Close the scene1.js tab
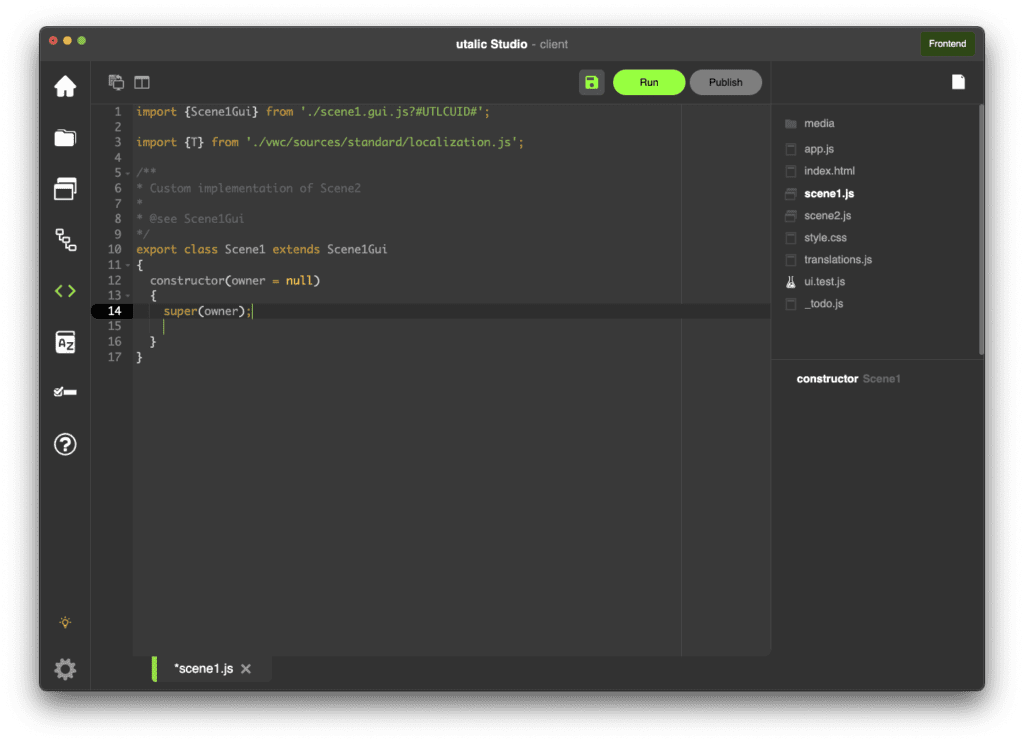Image resolution: width=1024 pixels, height=743 pixels. [x=246, y=669]
